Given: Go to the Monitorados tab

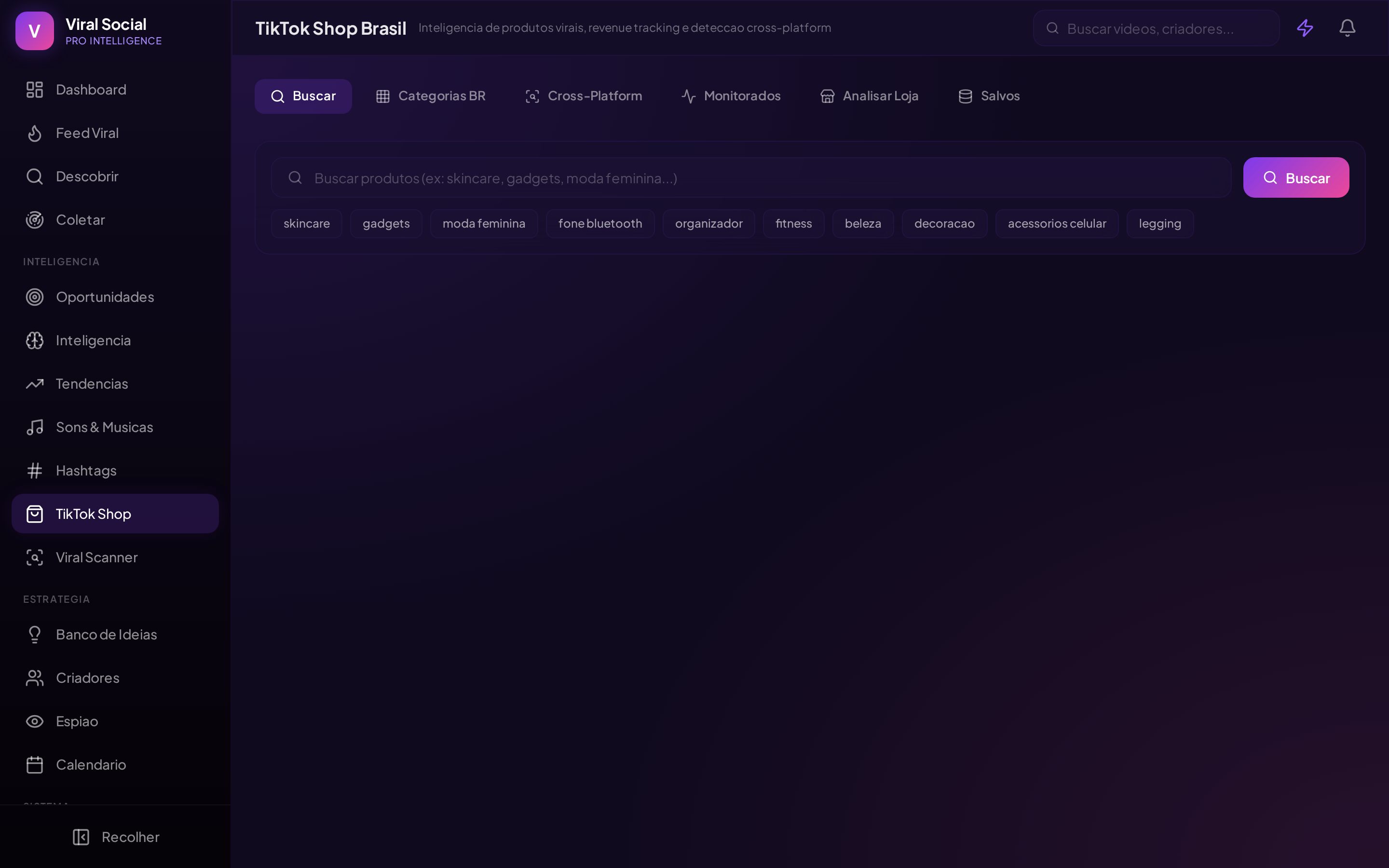Looking at the screenshot, I should tap(731, 96).
